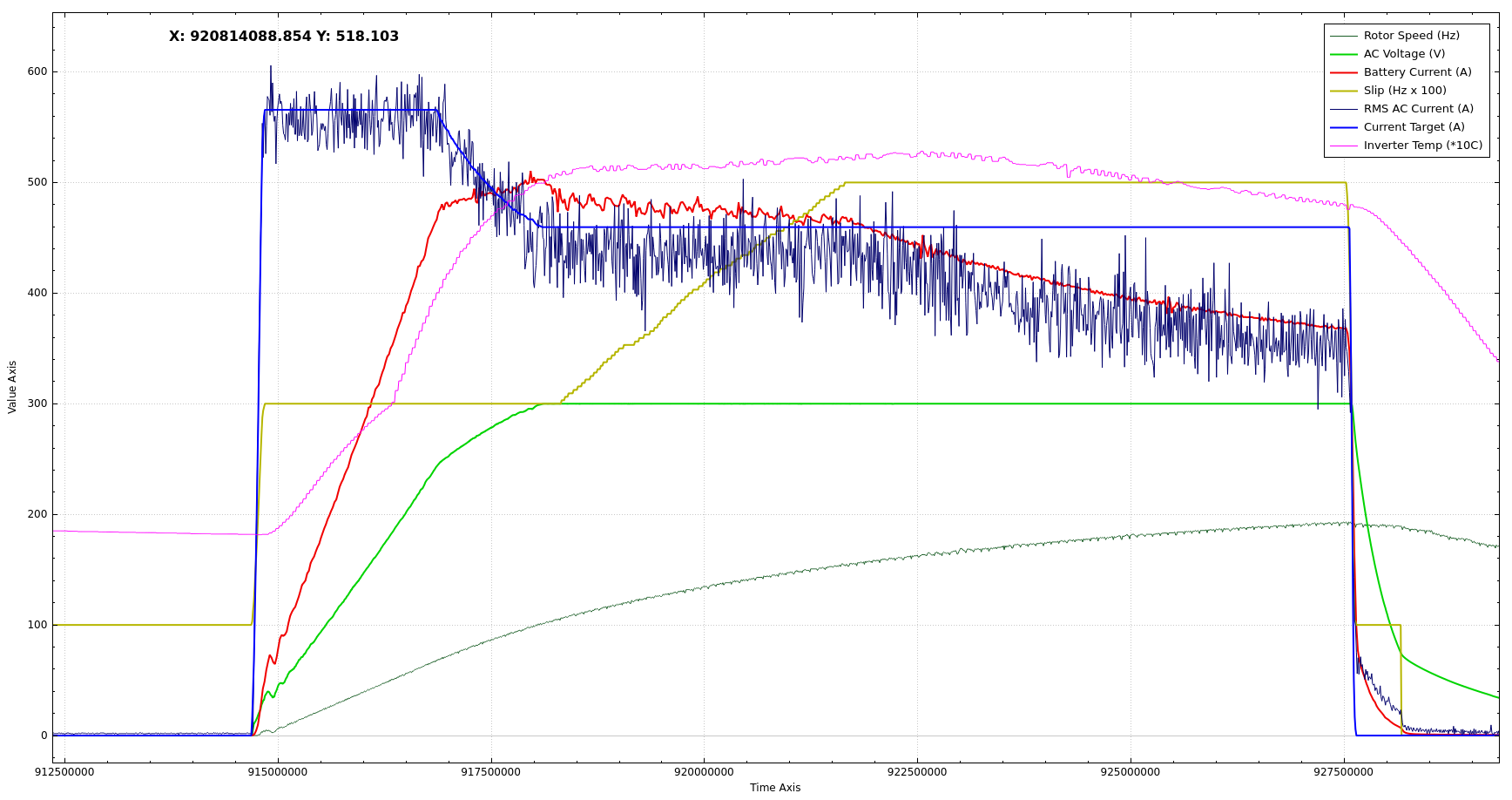Select Current Target (A) legend text

(x=1414, y=127)
